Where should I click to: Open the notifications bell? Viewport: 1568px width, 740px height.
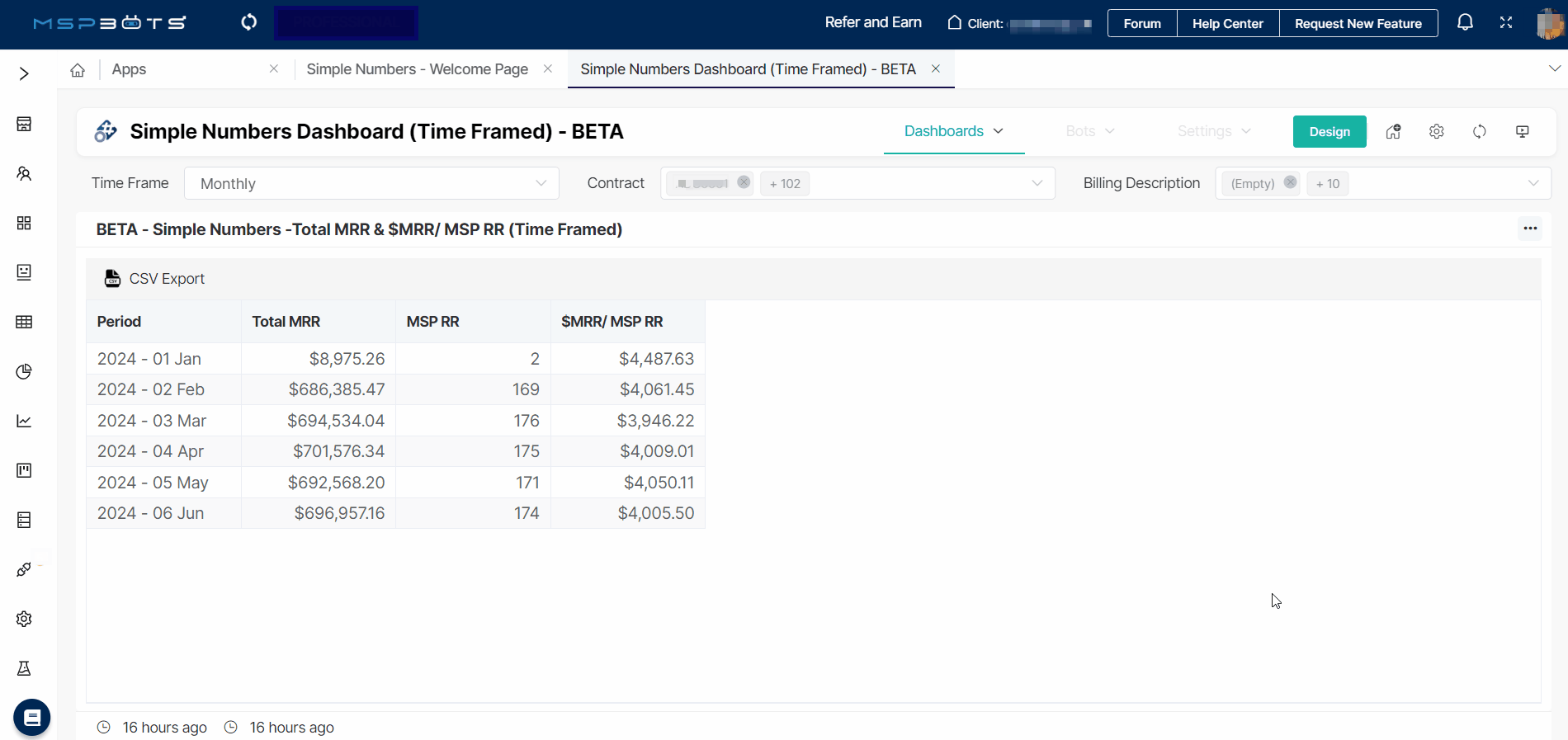pyautogui.click(x=1465, y=23)
